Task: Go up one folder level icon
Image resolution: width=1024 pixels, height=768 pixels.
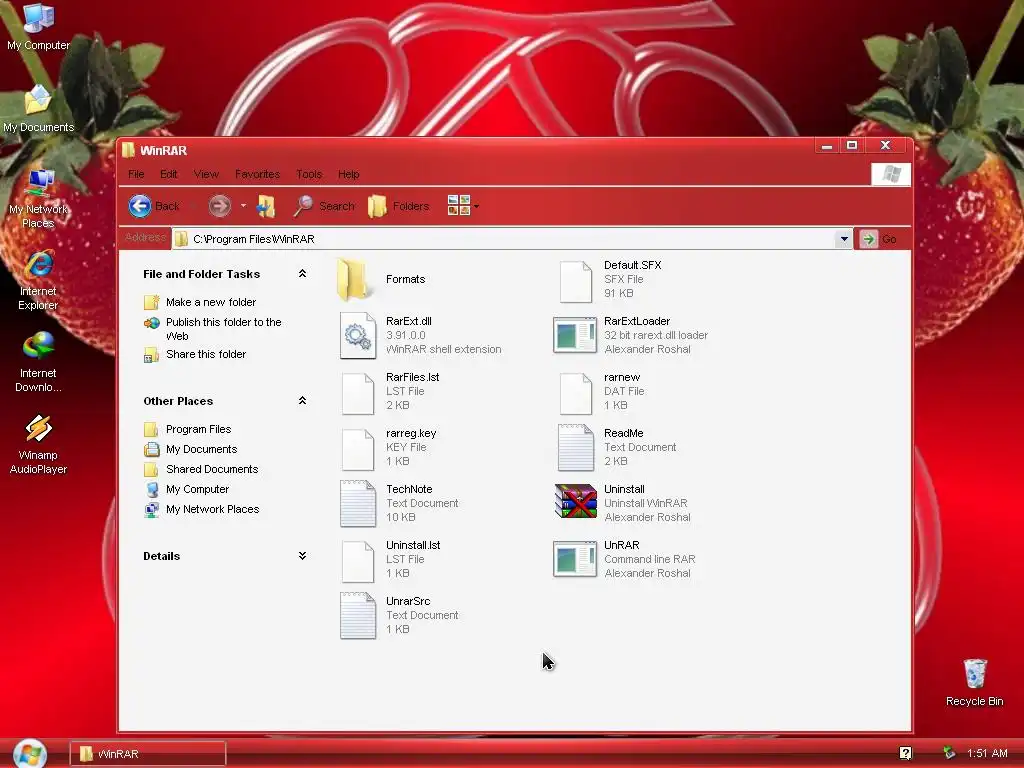Action: [266, 206]
